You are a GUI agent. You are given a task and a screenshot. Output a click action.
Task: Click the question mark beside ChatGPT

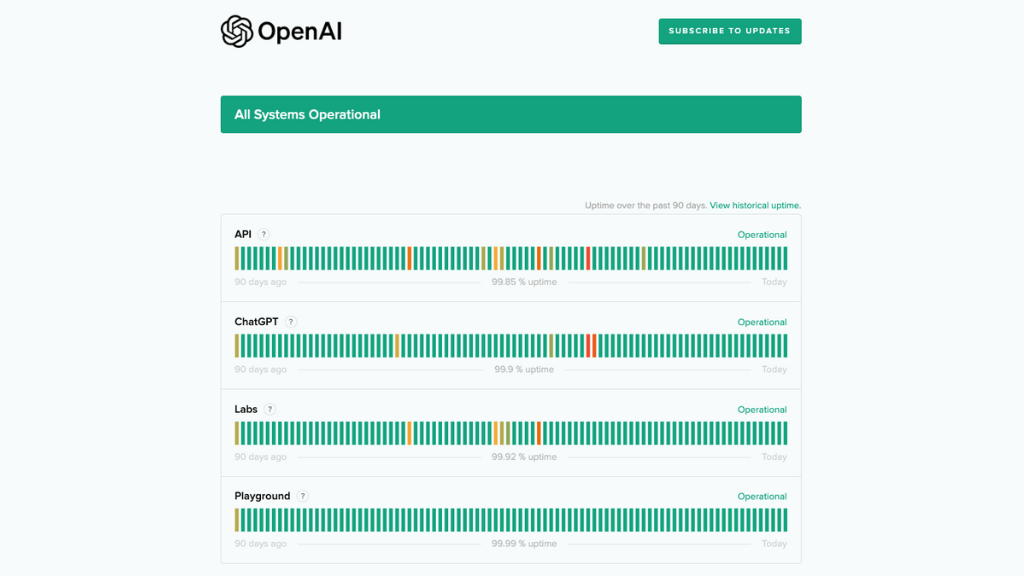[291, 322]
